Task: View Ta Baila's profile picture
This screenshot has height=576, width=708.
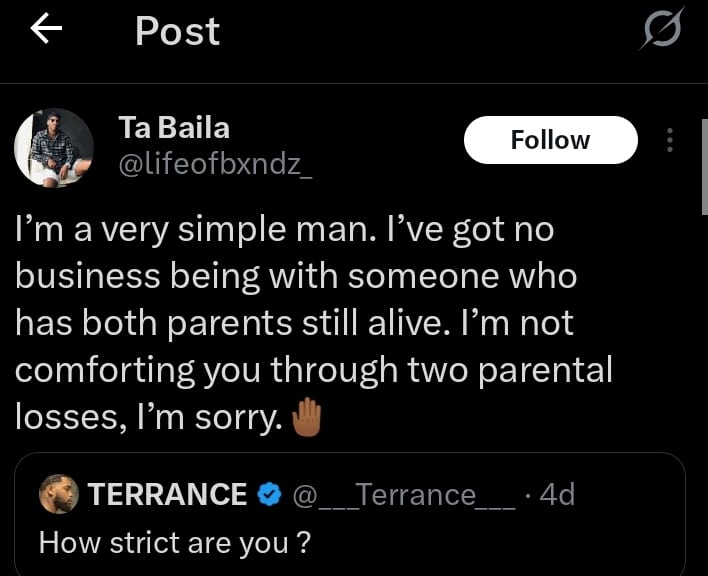Action: (x=53, y=147)
